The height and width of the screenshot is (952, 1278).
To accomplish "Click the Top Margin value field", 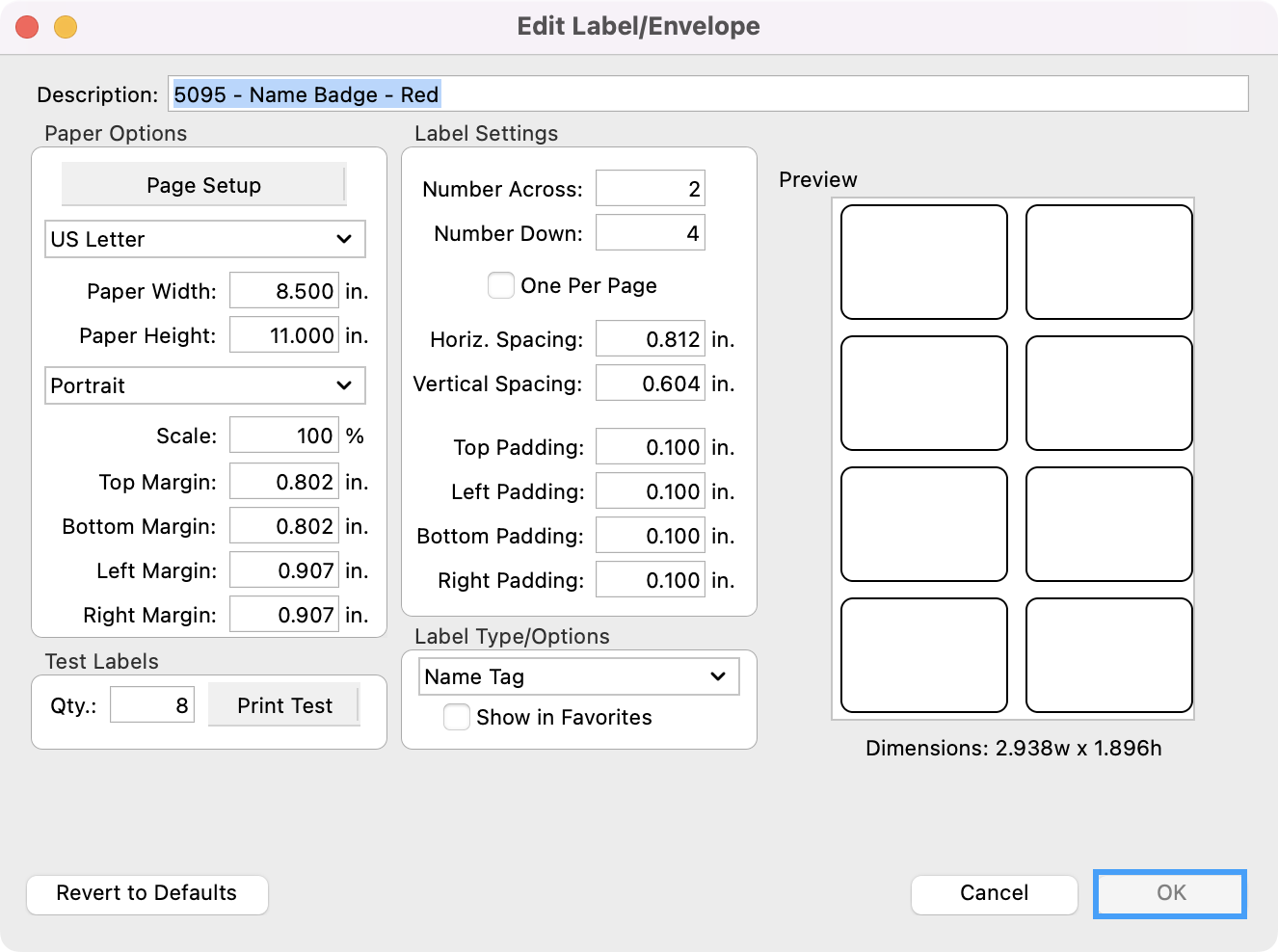I will (284, 482).
